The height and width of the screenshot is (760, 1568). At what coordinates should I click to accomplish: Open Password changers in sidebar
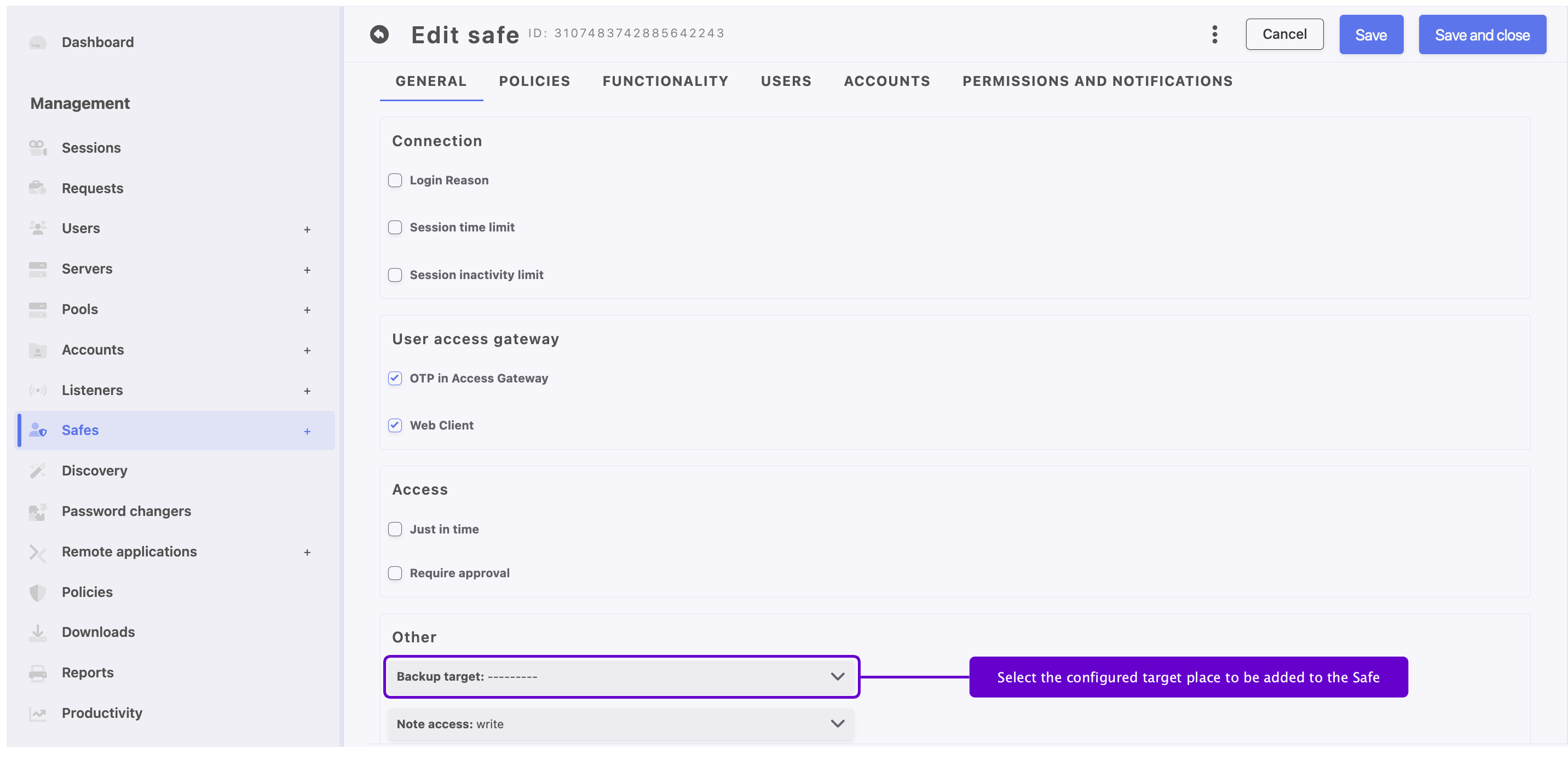[x=126, y=511]
